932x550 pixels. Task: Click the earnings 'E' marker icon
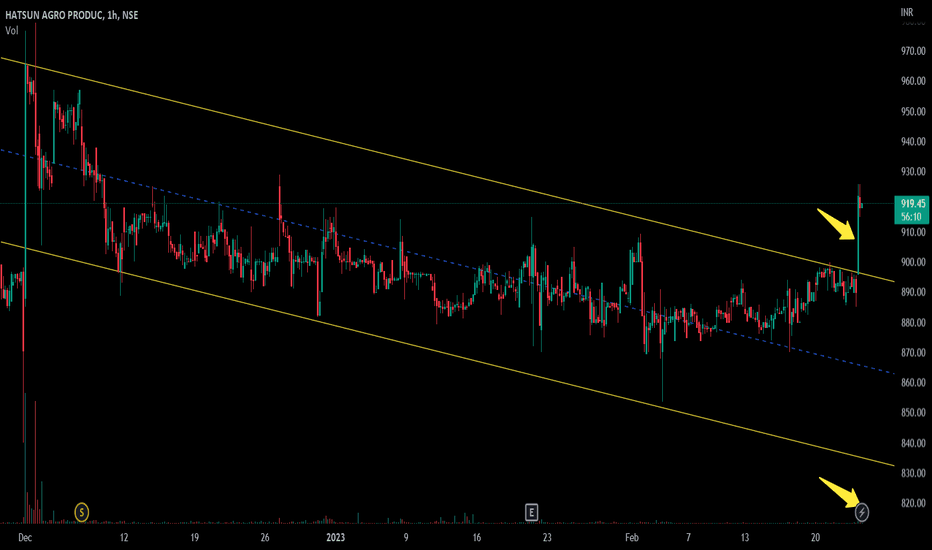click(x=531, y=512)
